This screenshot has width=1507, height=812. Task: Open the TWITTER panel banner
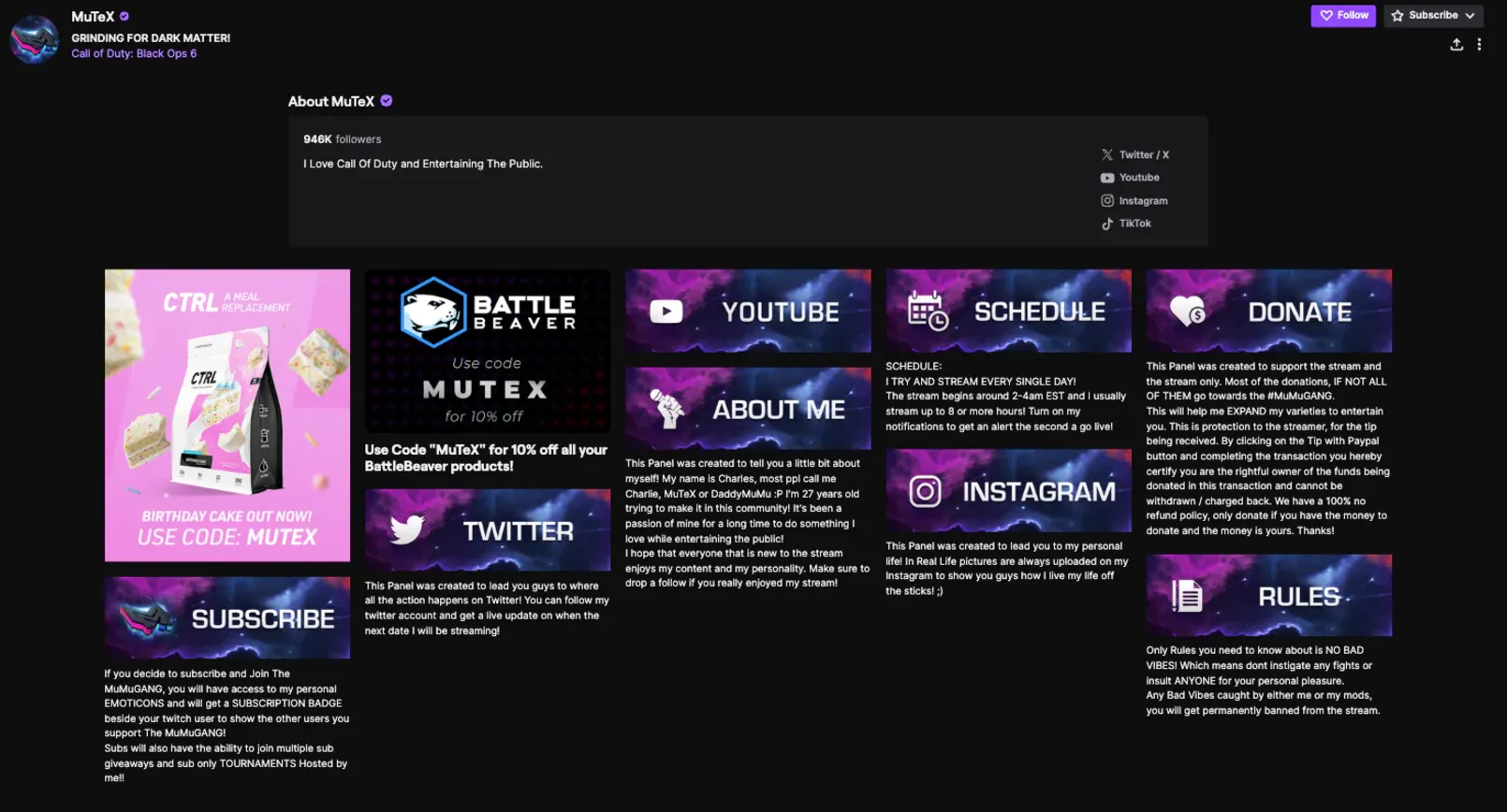coord(487,529)
